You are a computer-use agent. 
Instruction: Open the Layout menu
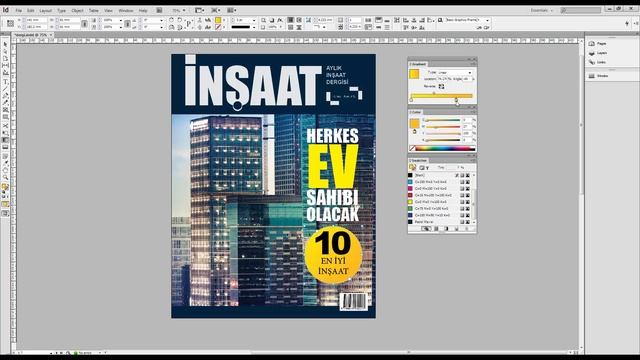tap(45, 11)
